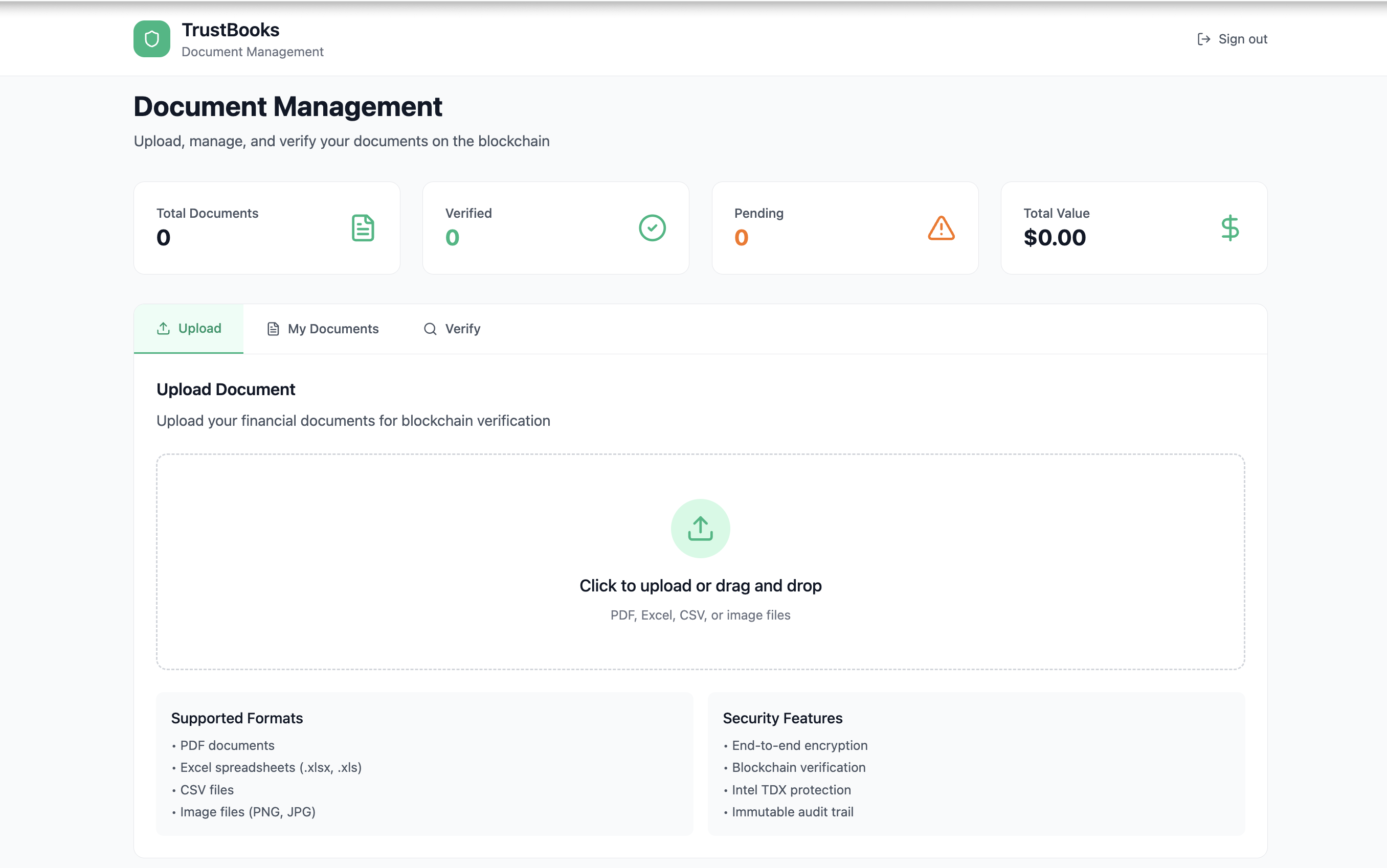Click the Total Value $0.00 amount

(x=1055, y=238)
